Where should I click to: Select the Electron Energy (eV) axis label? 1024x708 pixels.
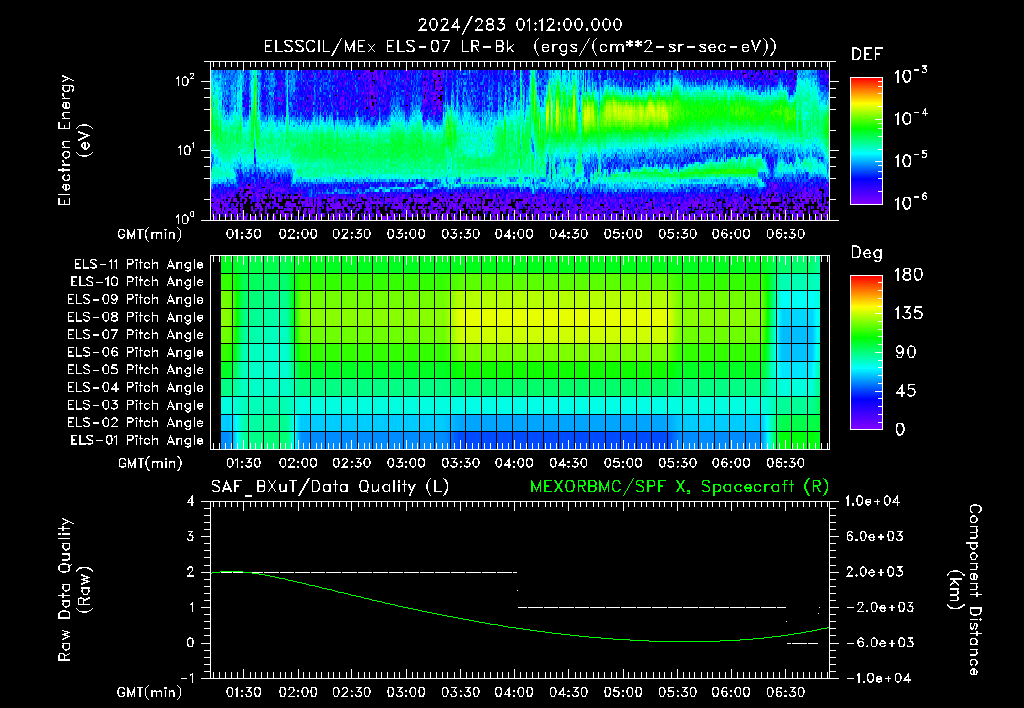(74, 140)
